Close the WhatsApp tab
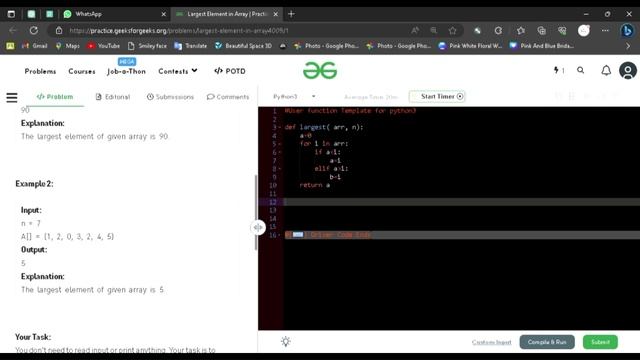The width and height of the screenshot is (640, 360). tap(164, 14)
